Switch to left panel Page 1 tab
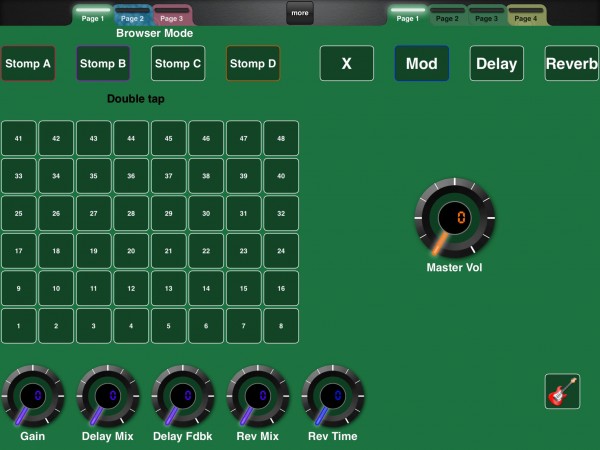 93,15
